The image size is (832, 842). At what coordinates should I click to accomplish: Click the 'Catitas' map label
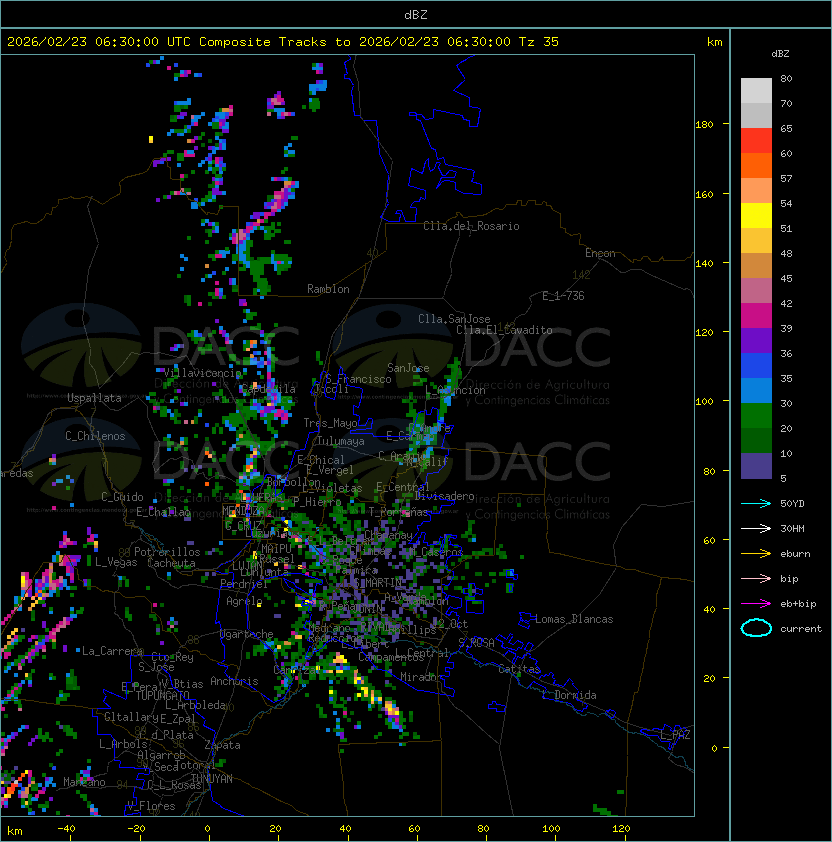coord(519,669)
